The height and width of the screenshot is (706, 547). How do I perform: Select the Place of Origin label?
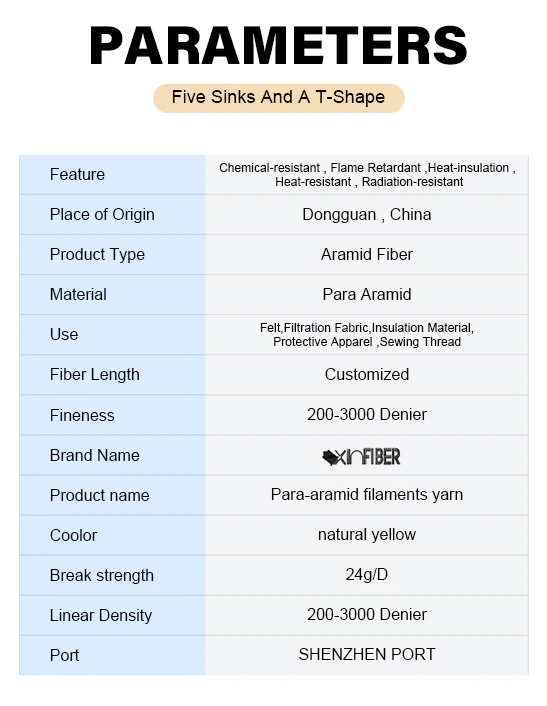(x=102, y=214)
